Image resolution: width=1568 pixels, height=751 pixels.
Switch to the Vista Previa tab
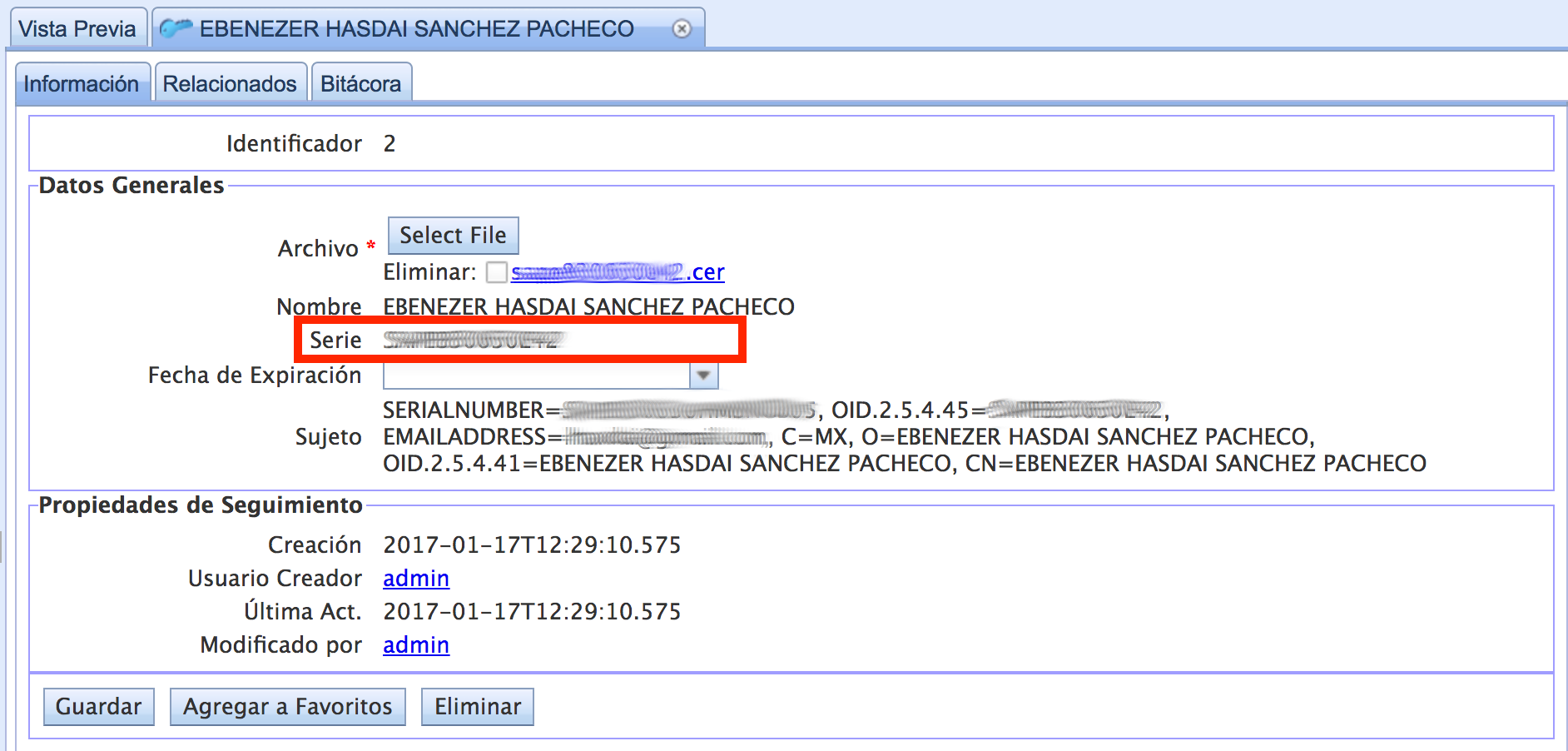coord(78,28)
